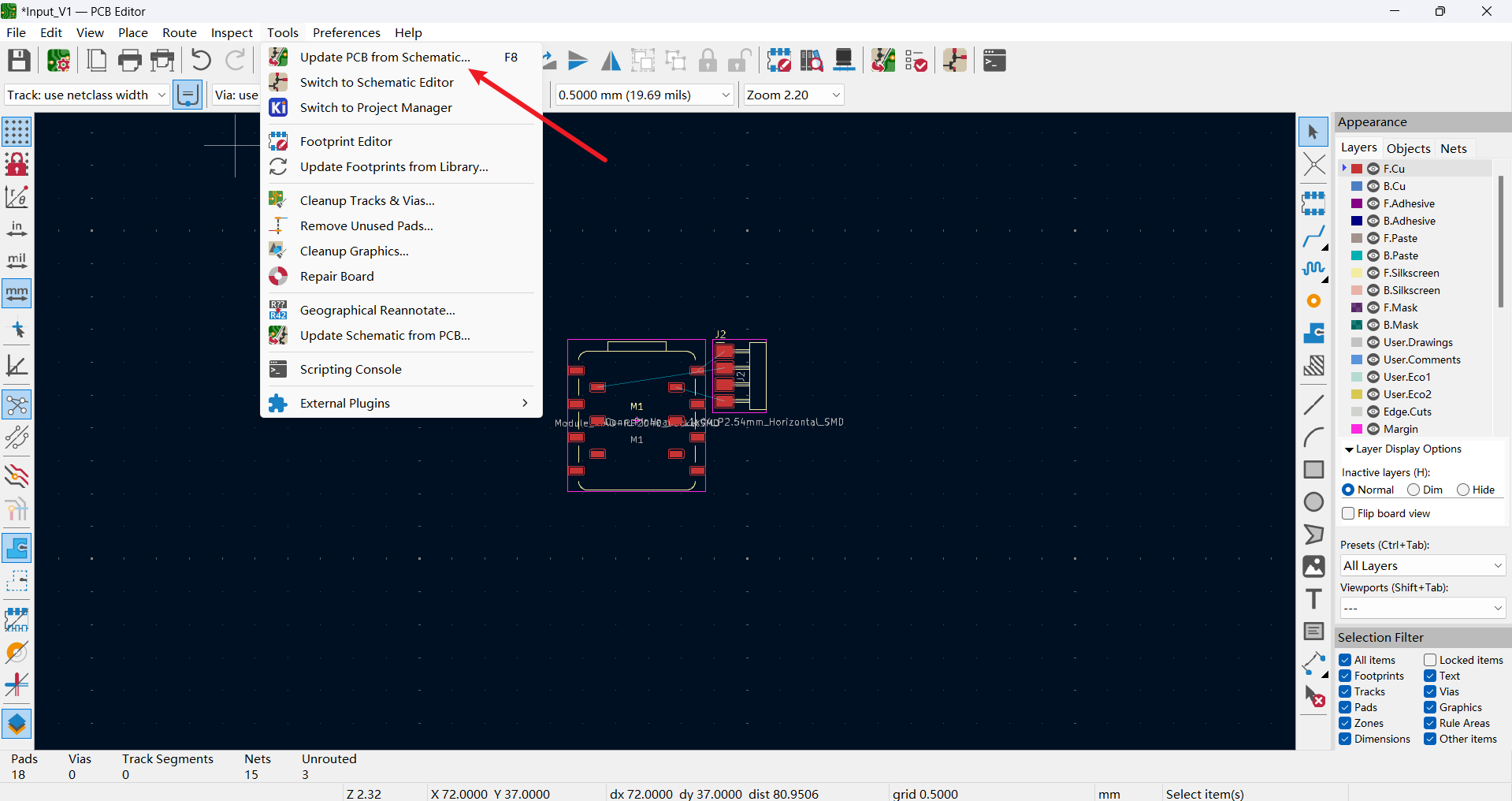
Task: Click the B.Paste layer color swatch
Action: 1357,255
